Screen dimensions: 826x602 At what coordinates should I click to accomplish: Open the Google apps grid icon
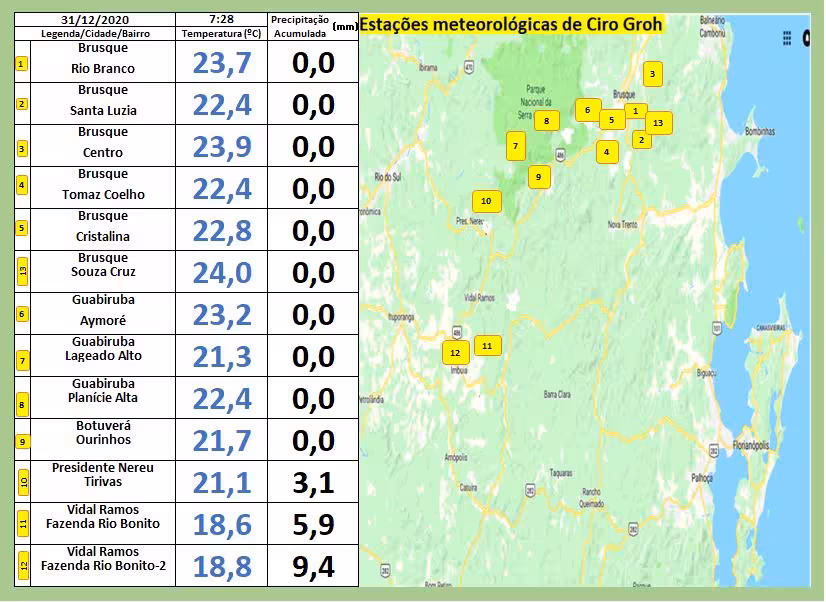[786, 38]
